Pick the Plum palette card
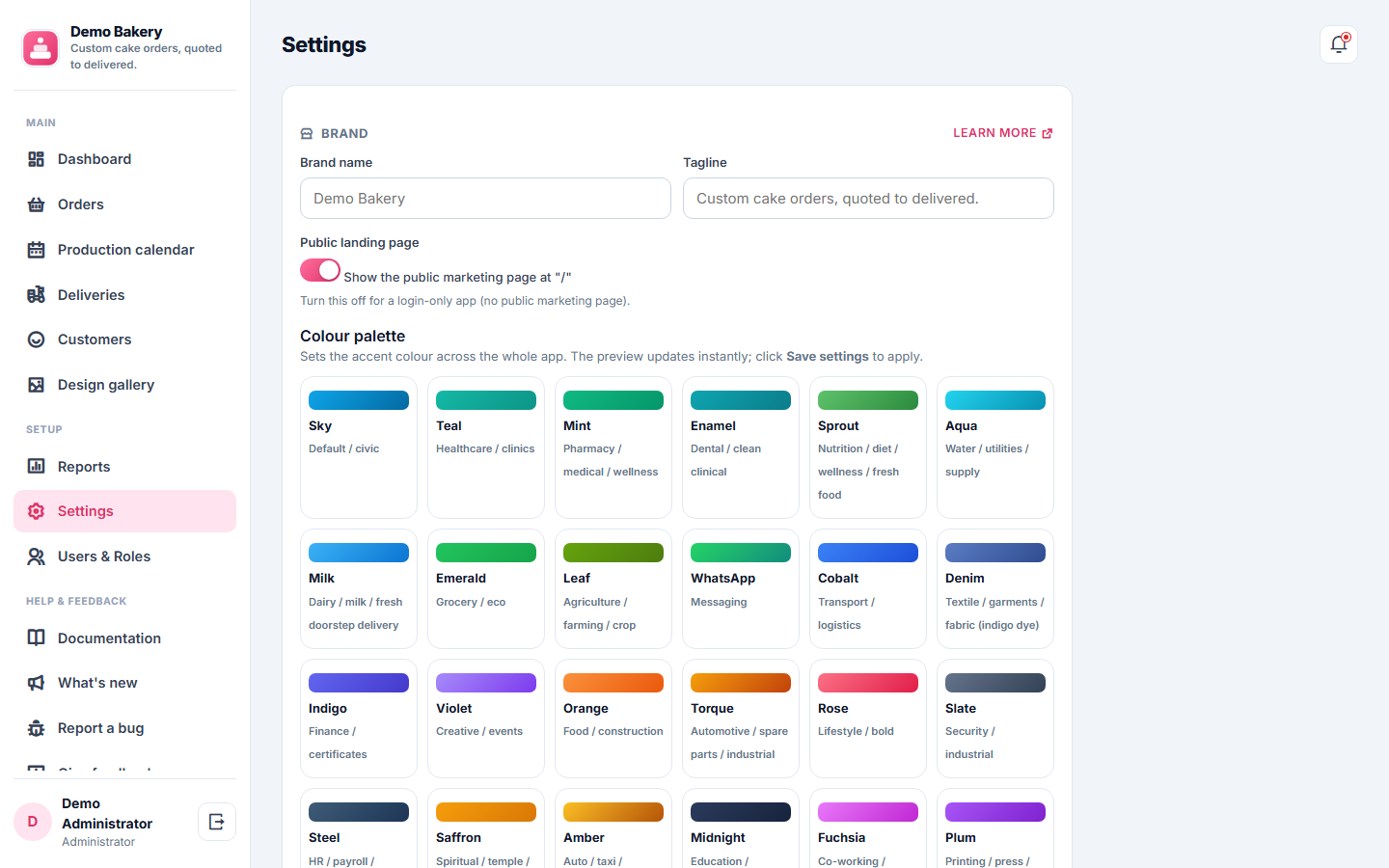 coord(995,828)
